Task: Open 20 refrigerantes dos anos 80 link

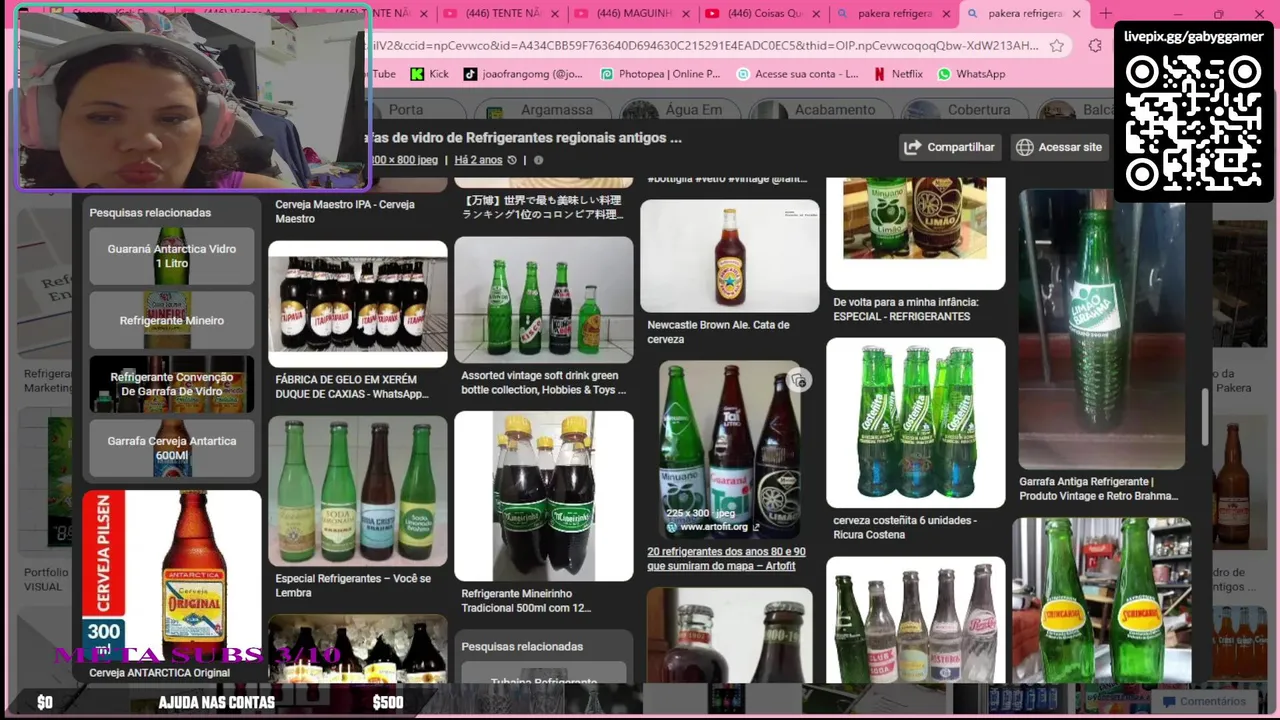Action: 726,559
